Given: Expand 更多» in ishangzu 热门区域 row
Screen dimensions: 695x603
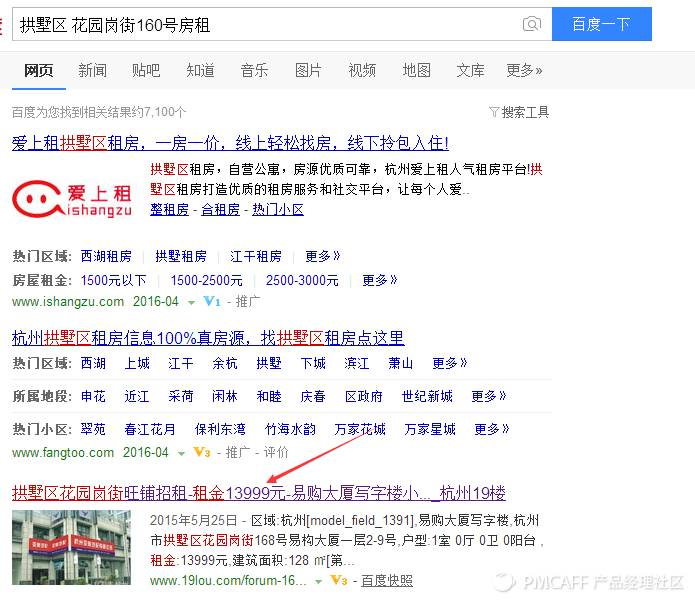Looking at the screenshot, I should pos(323,256).
